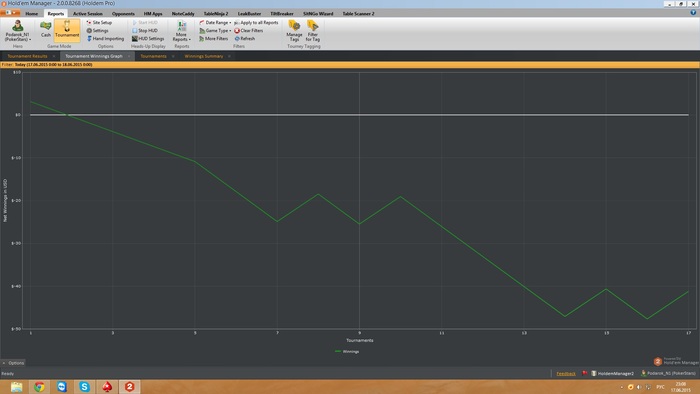Click the Winnings legend entry
This screenshot has height=394, width=700.
pos(347,352)
